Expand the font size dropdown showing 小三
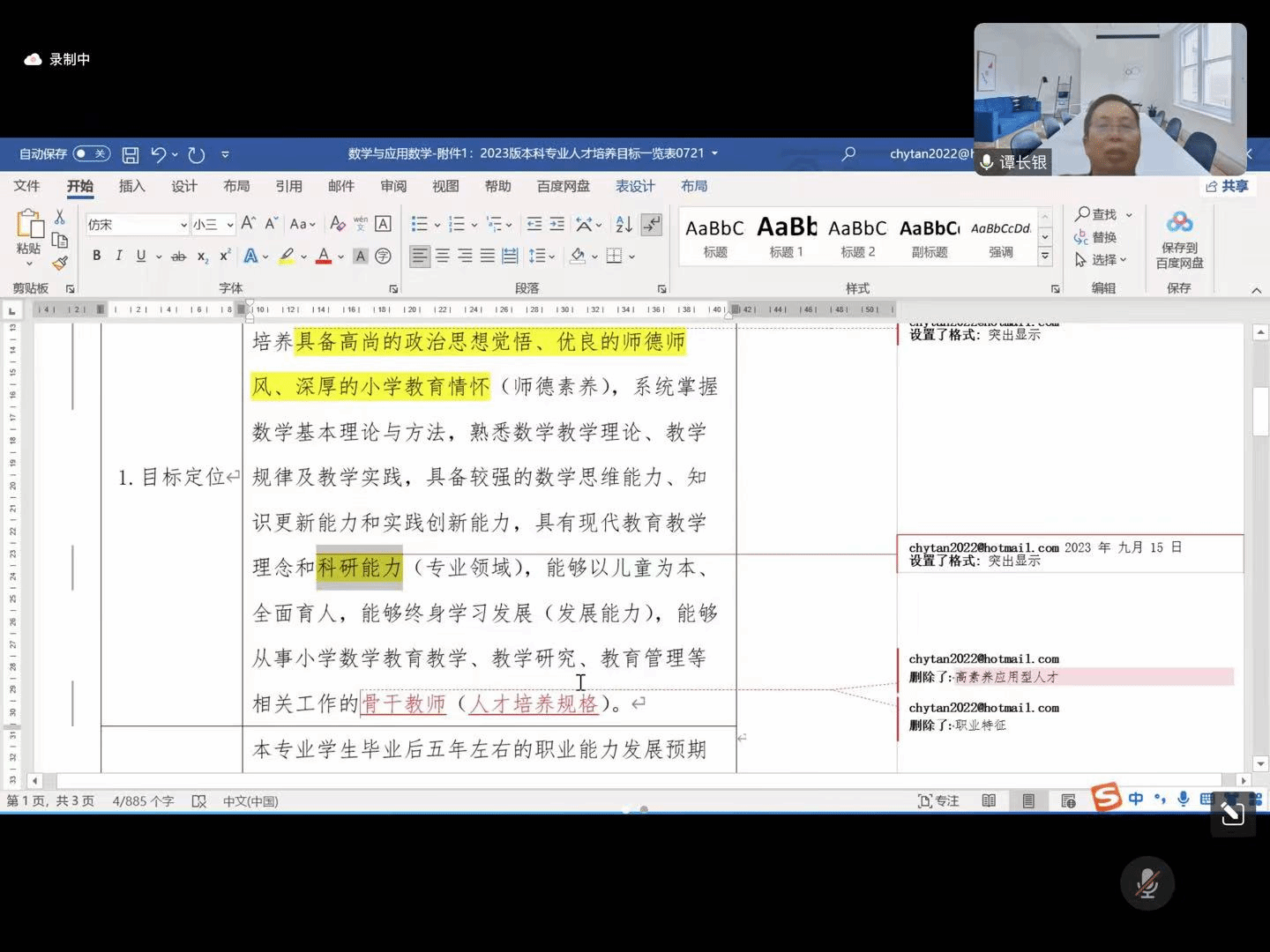The height and width of the screenshot is (952, 1270). coord(230,225)
